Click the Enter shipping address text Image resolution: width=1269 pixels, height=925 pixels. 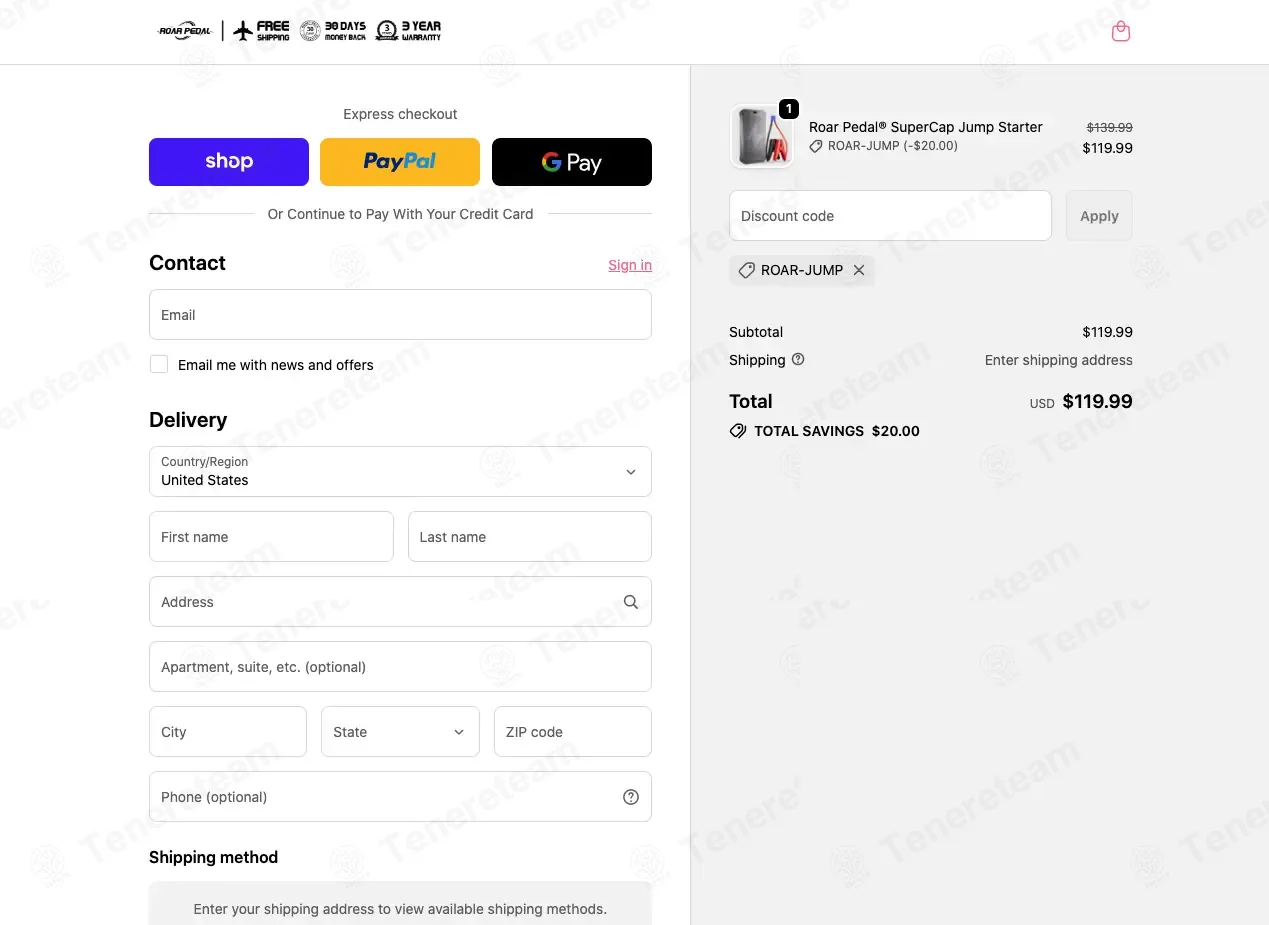pyautogui.click(x=1059, y=360)
